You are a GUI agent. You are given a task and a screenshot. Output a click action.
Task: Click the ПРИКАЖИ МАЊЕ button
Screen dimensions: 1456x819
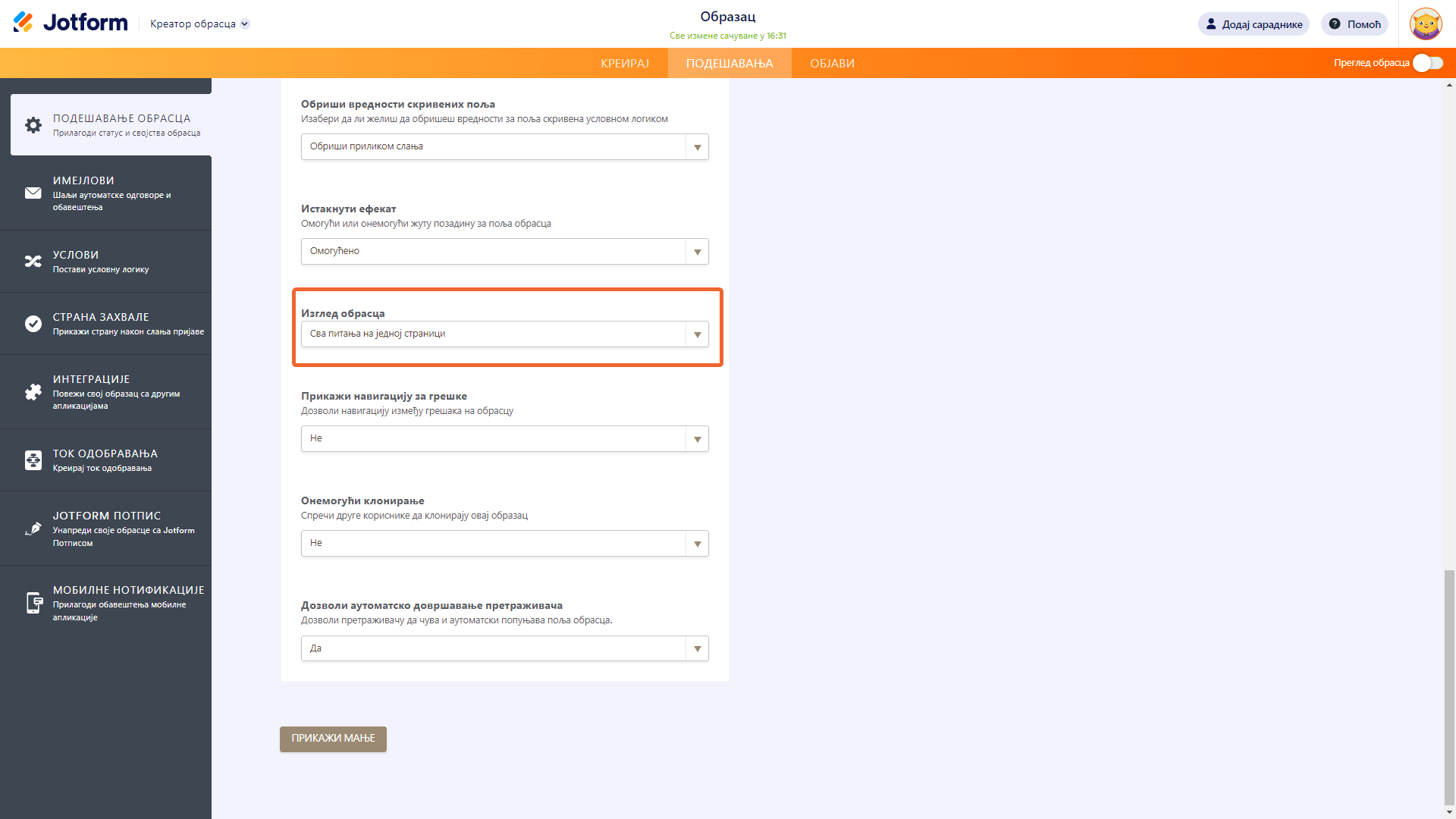[x=333, y=739]
